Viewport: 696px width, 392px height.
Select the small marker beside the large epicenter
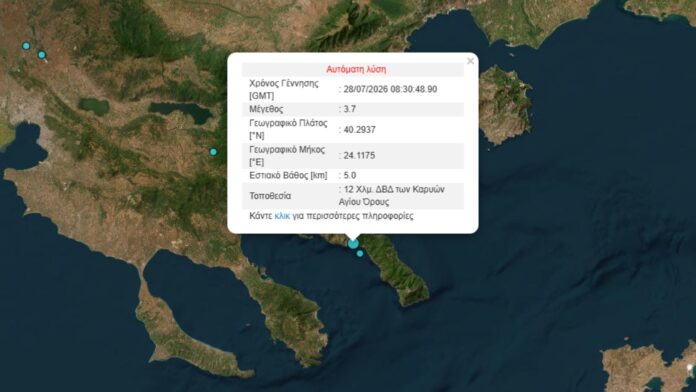360,253
